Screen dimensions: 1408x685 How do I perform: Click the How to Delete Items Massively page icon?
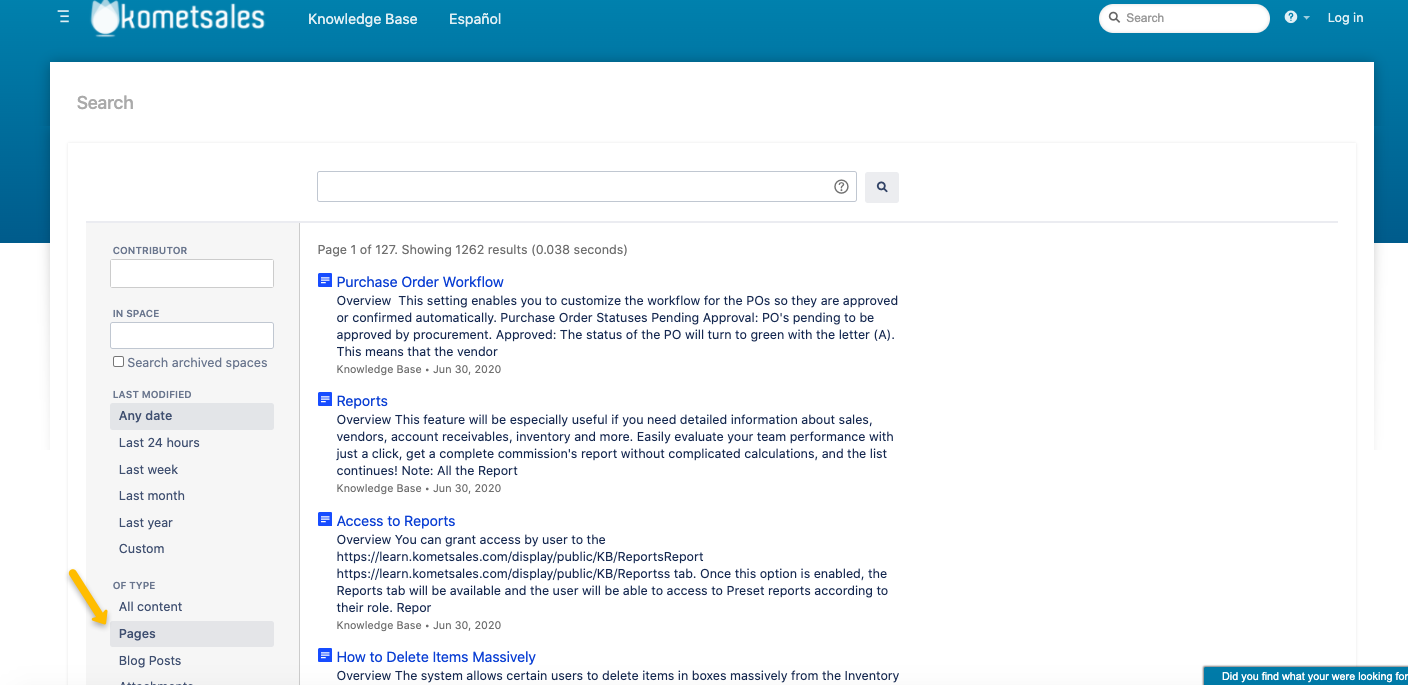point(325,656)
